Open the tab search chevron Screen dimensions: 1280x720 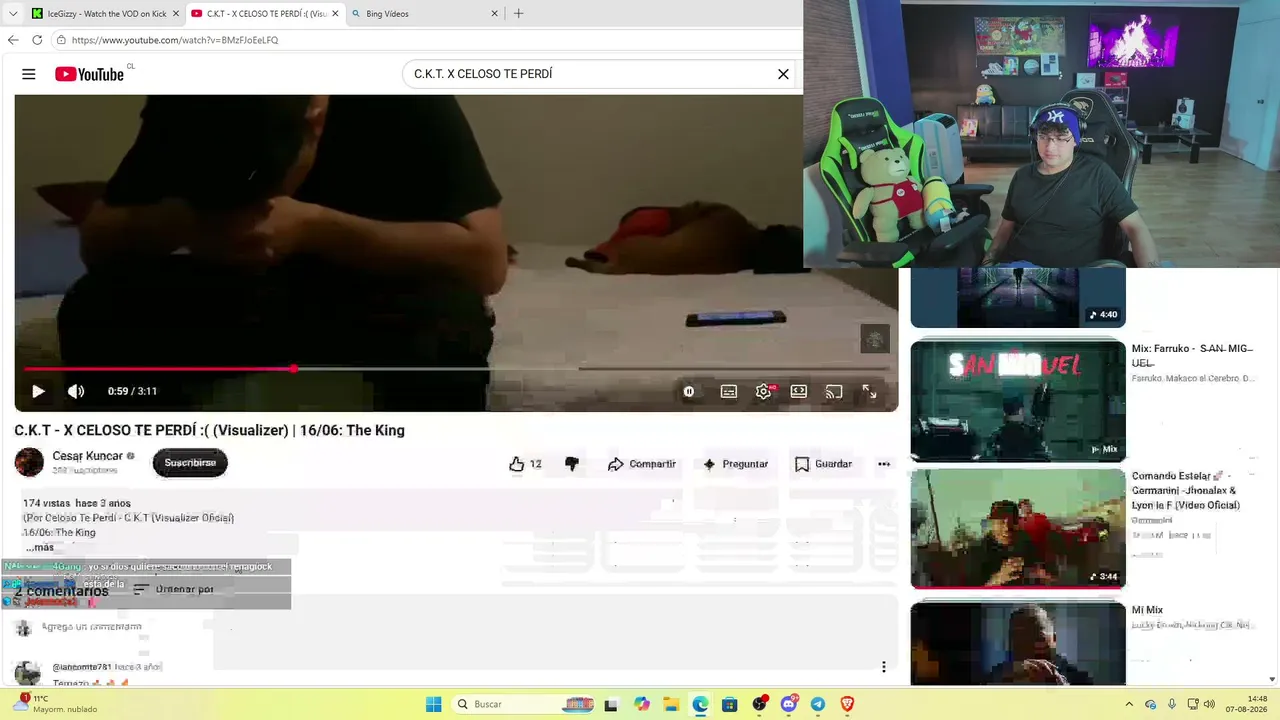click(13, 14)
